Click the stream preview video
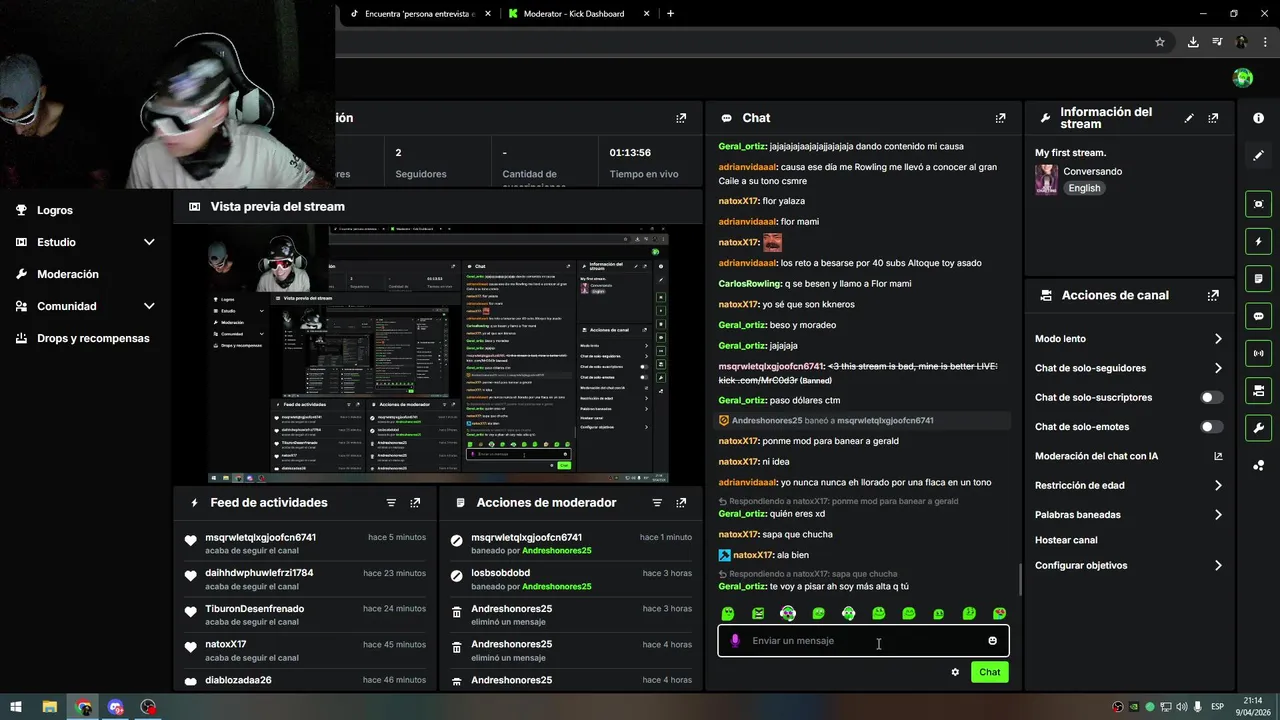Viewport: 1280px width, 720px height. coord(438,354)
